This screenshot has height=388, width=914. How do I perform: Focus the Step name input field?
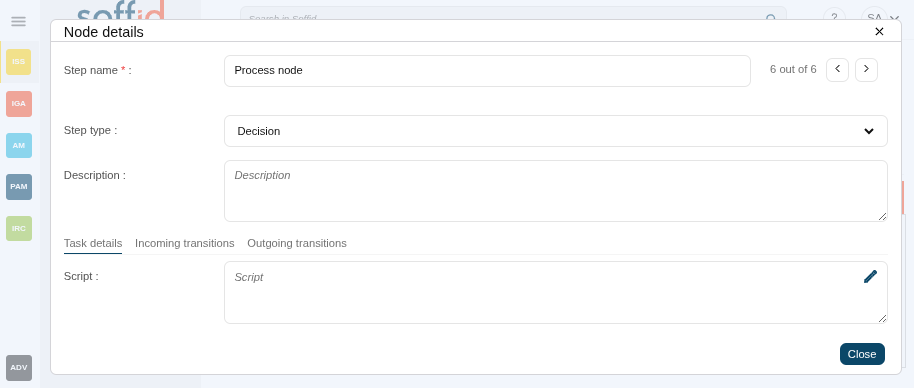[487, 71]
